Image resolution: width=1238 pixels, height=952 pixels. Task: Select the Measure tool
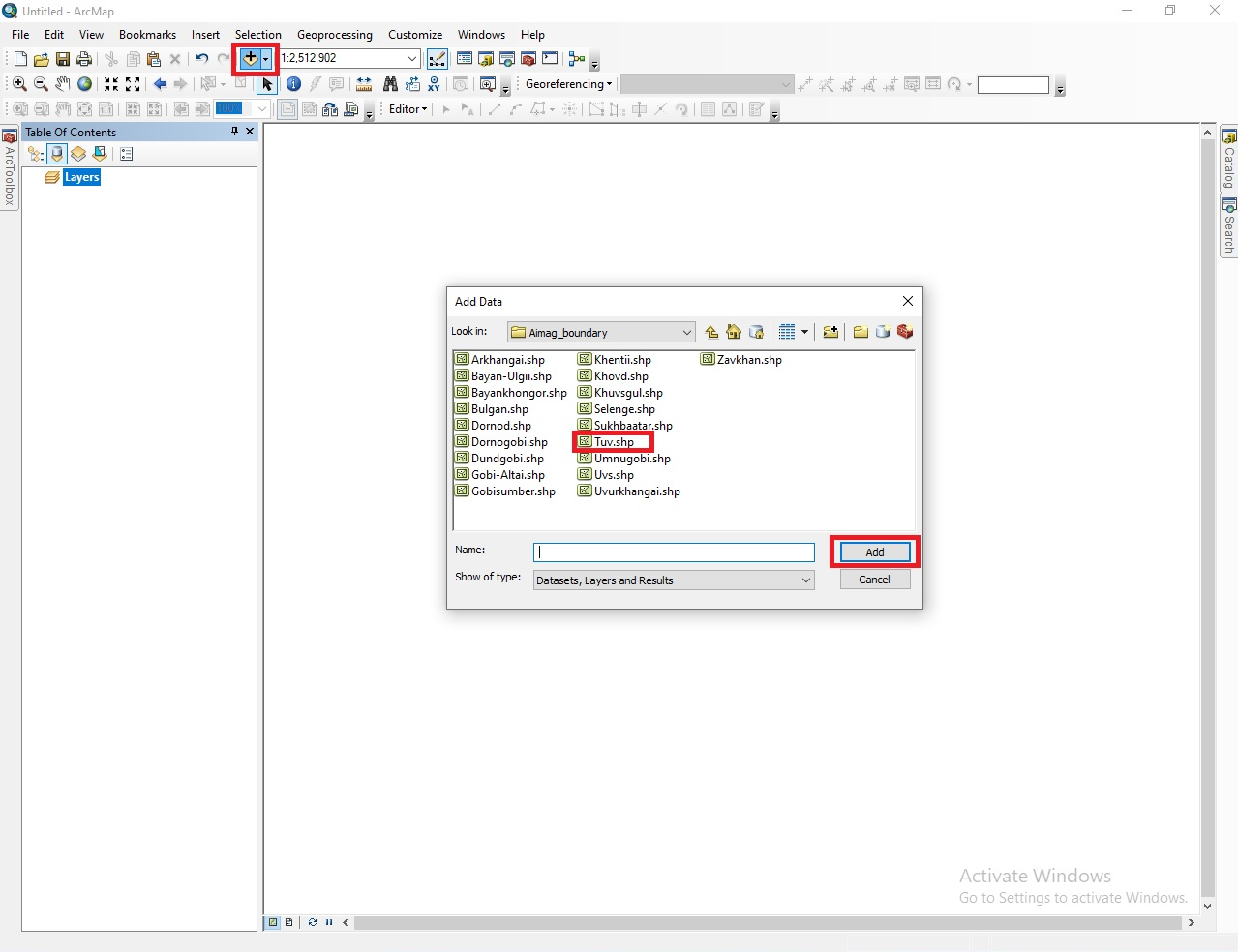(364, 84)
